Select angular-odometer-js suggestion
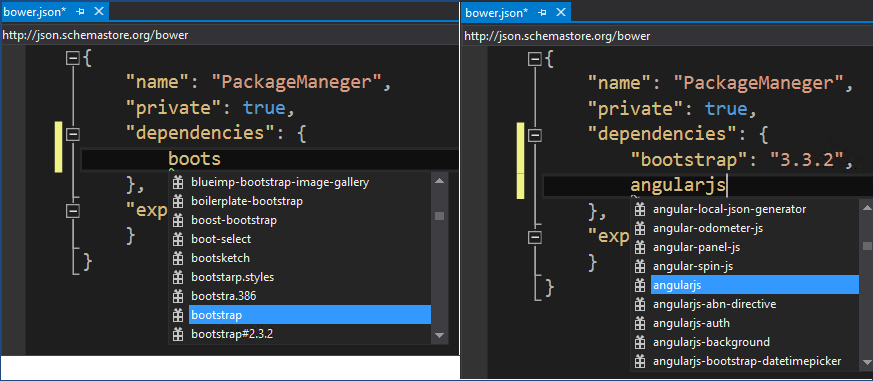Viewport: 873px width, 381px height. [x=708, y=228]
